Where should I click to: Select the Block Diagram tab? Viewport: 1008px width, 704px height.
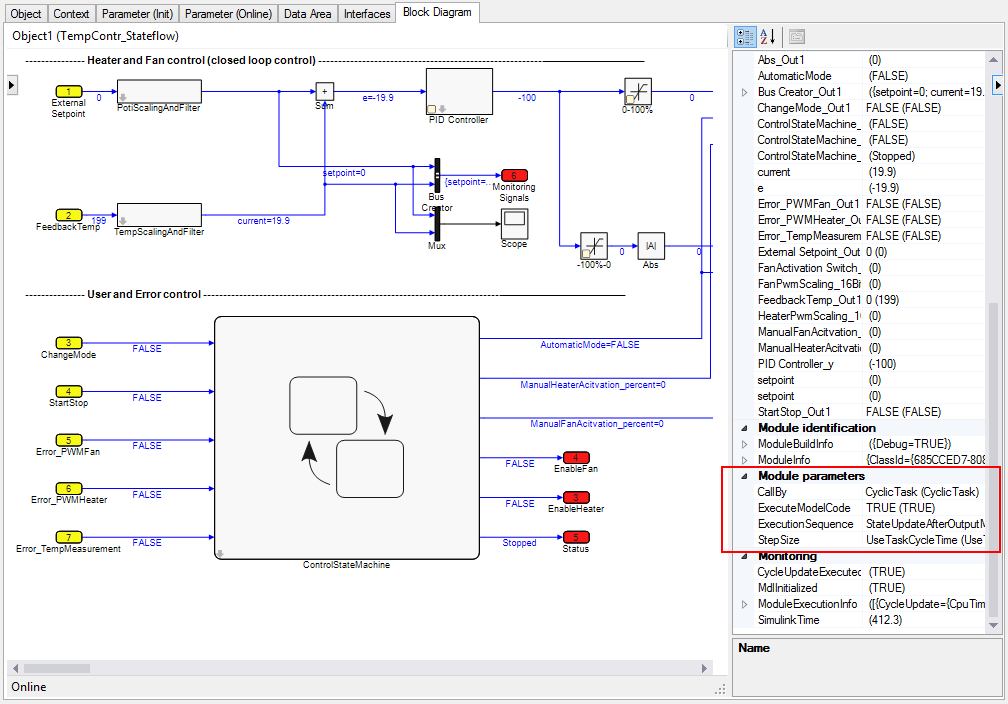pos(437,12)
